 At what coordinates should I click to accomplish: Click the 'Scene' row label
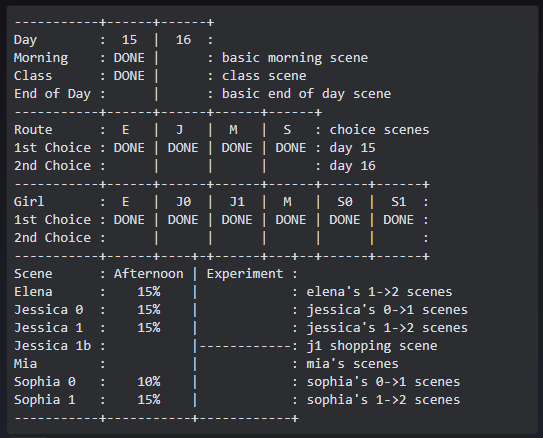click(33, 274)
